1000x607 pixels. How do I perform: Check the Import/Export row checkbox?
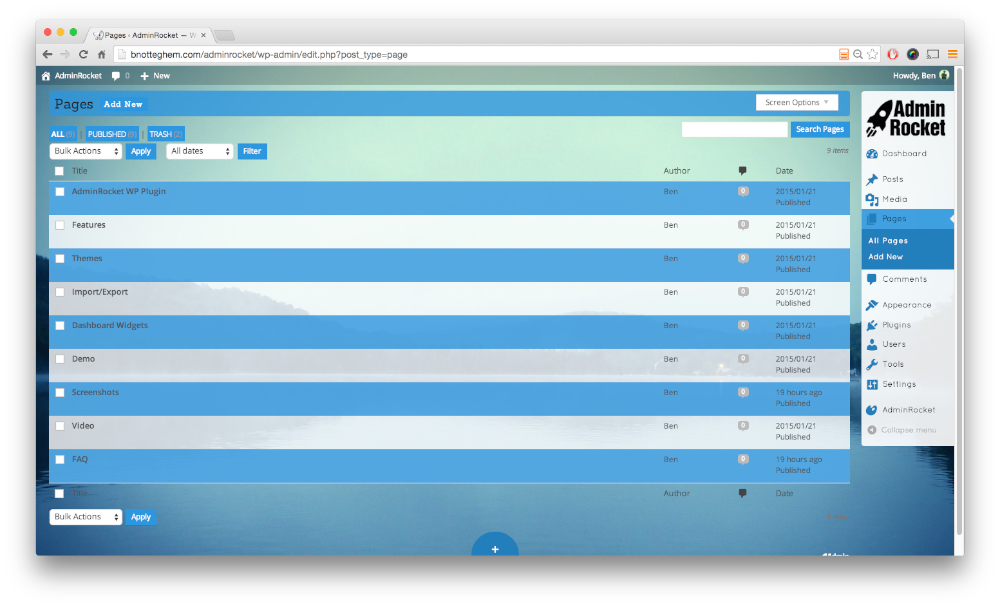click(60, 292)
